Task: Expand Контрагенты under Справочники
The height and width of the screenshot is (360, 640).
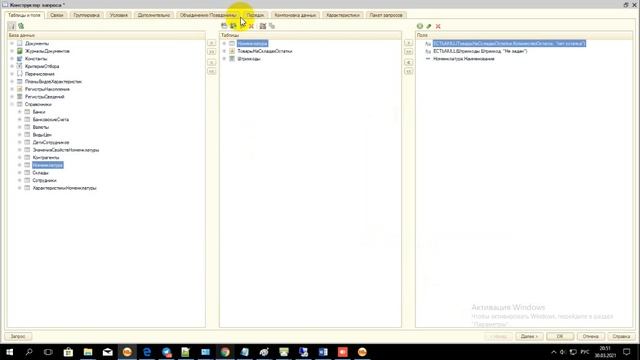Action: coord(20,158)
